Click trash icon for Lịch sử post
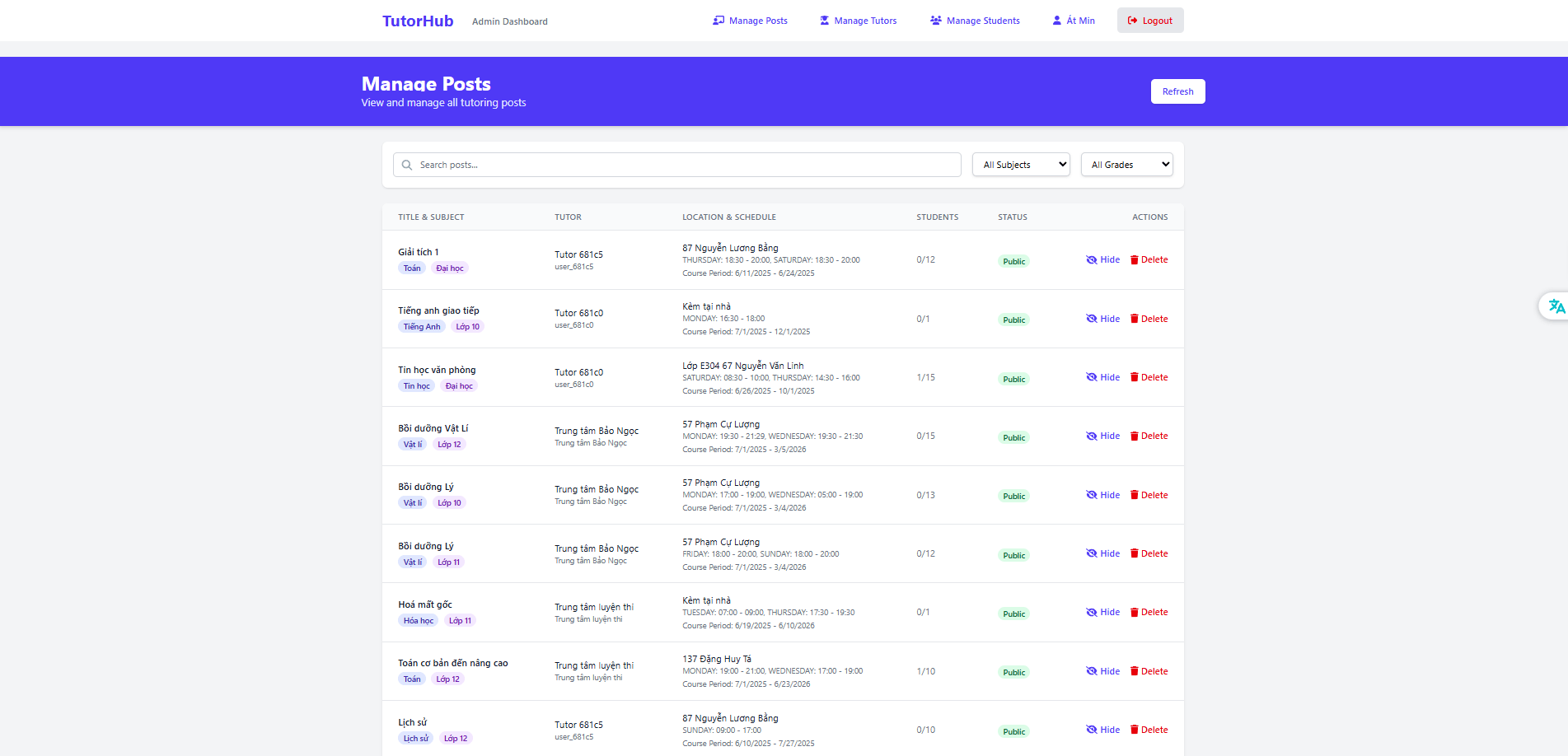 (1135, 730)
